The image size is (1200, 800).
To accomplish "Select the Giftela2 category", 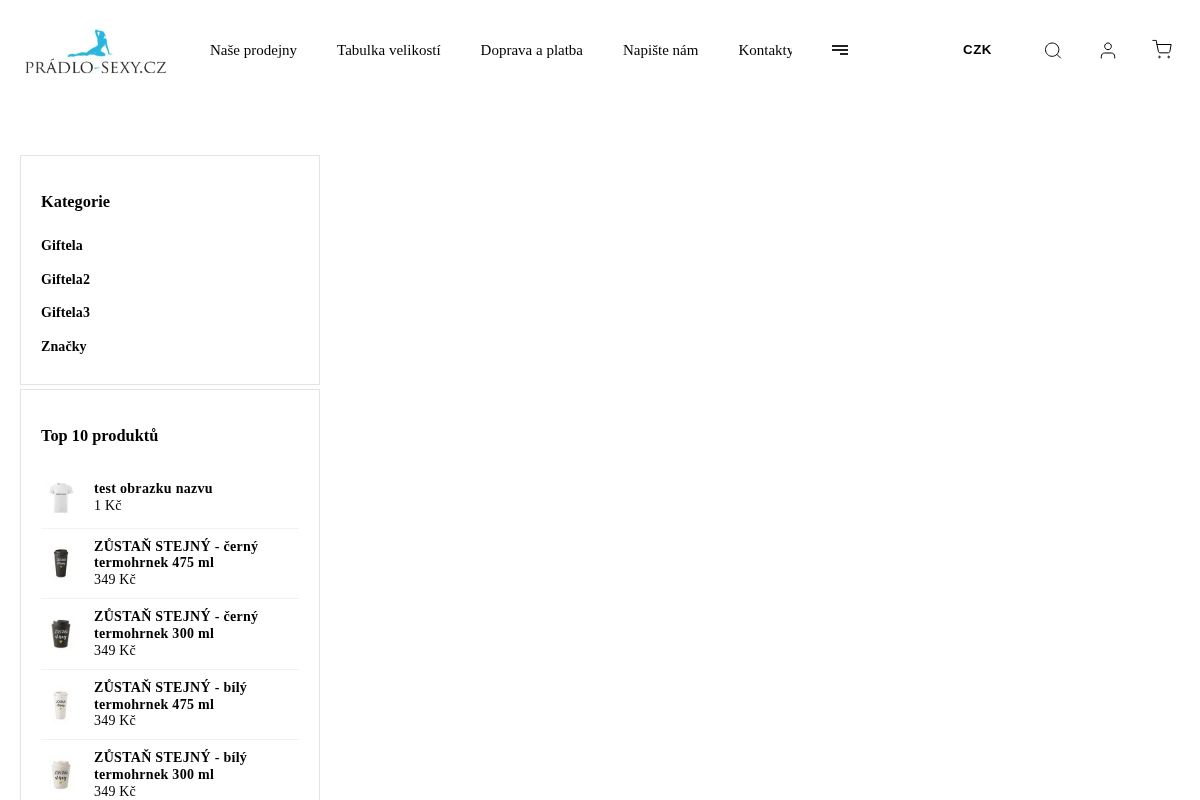I will (65, 280).
